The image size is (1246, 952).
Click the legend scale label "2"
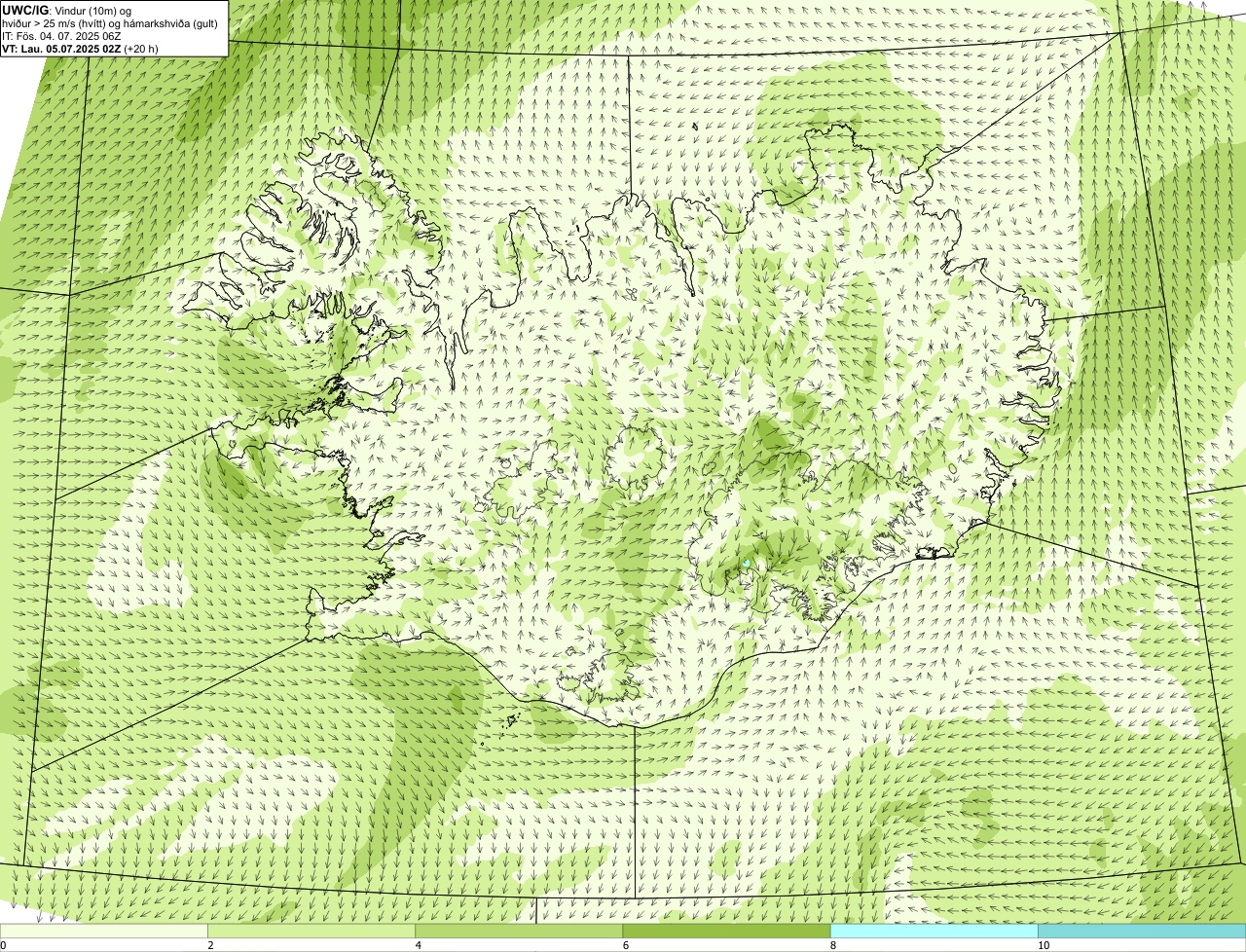[210, 945]
